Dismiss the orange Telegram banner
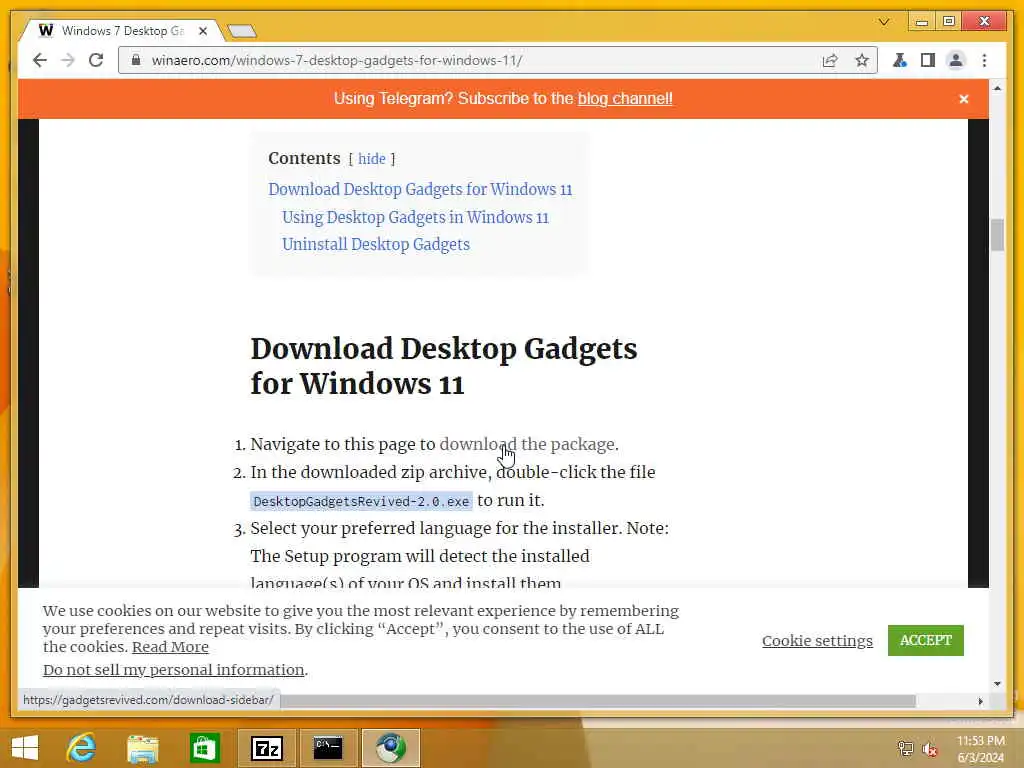The height and width of the screenshot is (768, 1024). (963, 99)
